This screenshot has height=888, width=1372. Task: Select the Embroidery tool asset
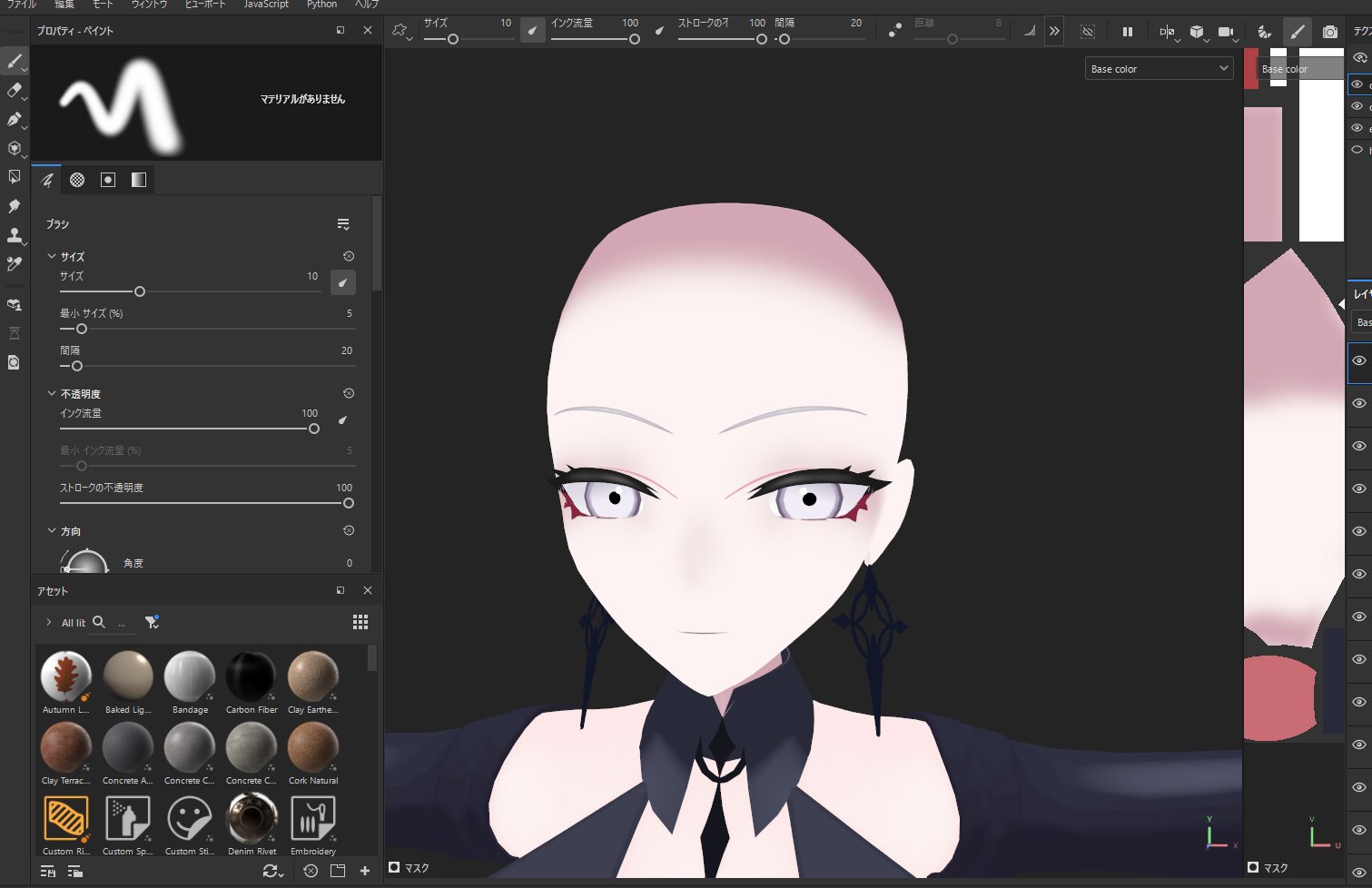pyautogui.click(x=313, y=824)
